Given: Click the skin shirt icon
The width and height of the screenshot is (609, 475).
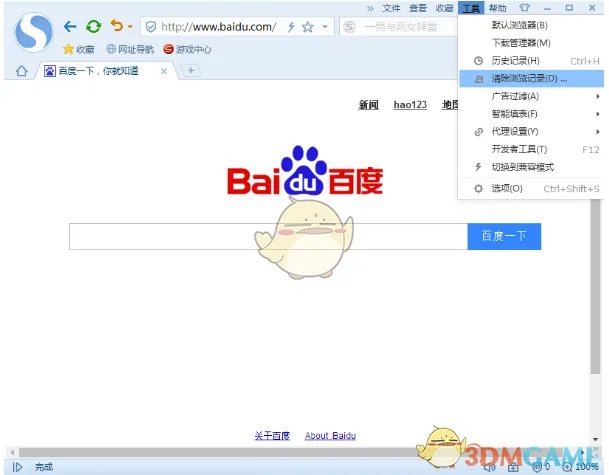Looking at the screenshot, I should pyautogui.click(x=524, y=8).
